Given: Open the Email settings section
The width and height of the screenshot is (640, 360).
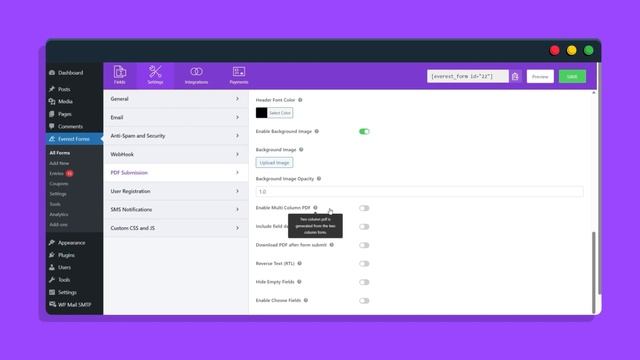Looking at the screenshot, I should (x=176, y=118).
